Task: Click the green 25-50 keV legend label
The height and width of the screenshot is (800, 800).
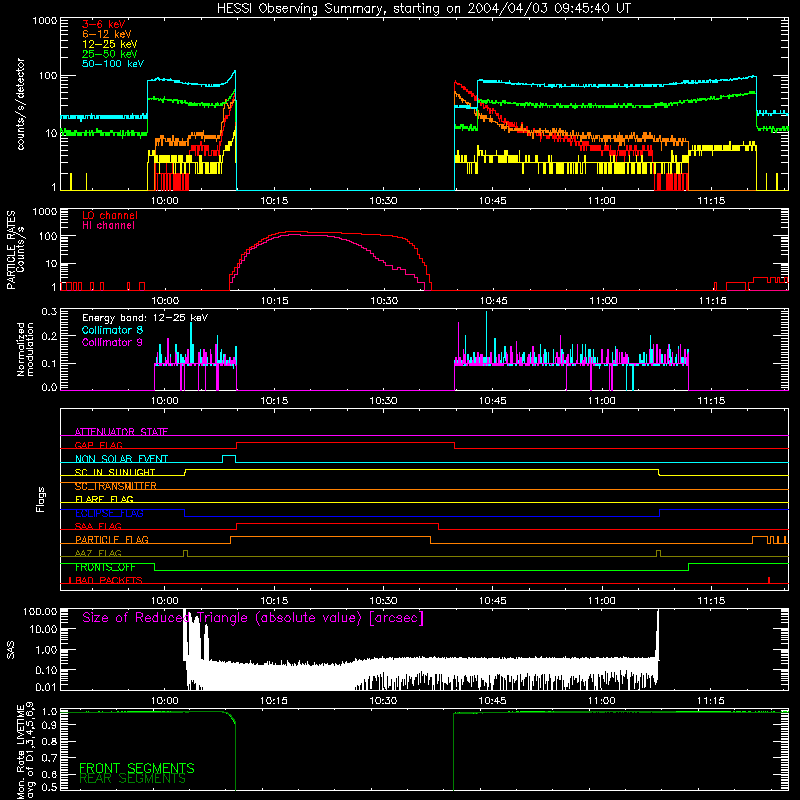Action: click(110, 54)
